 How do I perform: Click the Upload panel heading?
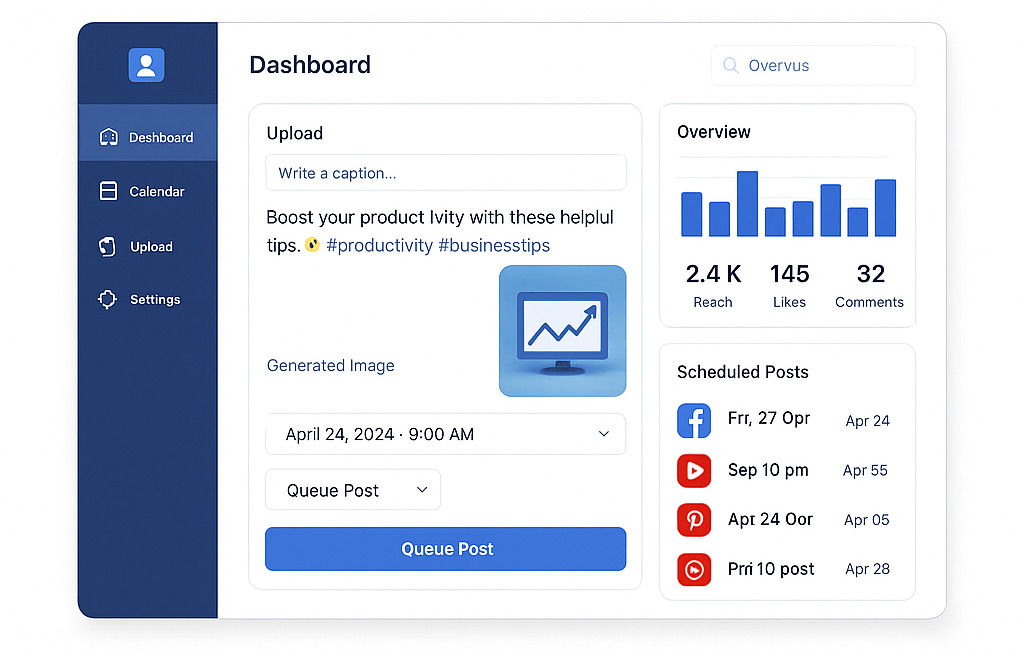(x=295, y=133)
